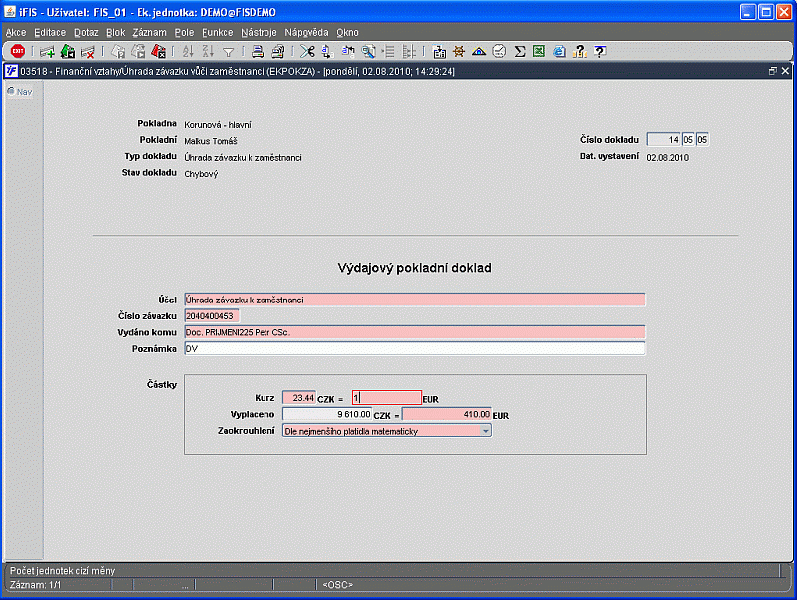797x600 pixels.
Task: Click the triangle pyramid icon
Action: pos(479,51)
